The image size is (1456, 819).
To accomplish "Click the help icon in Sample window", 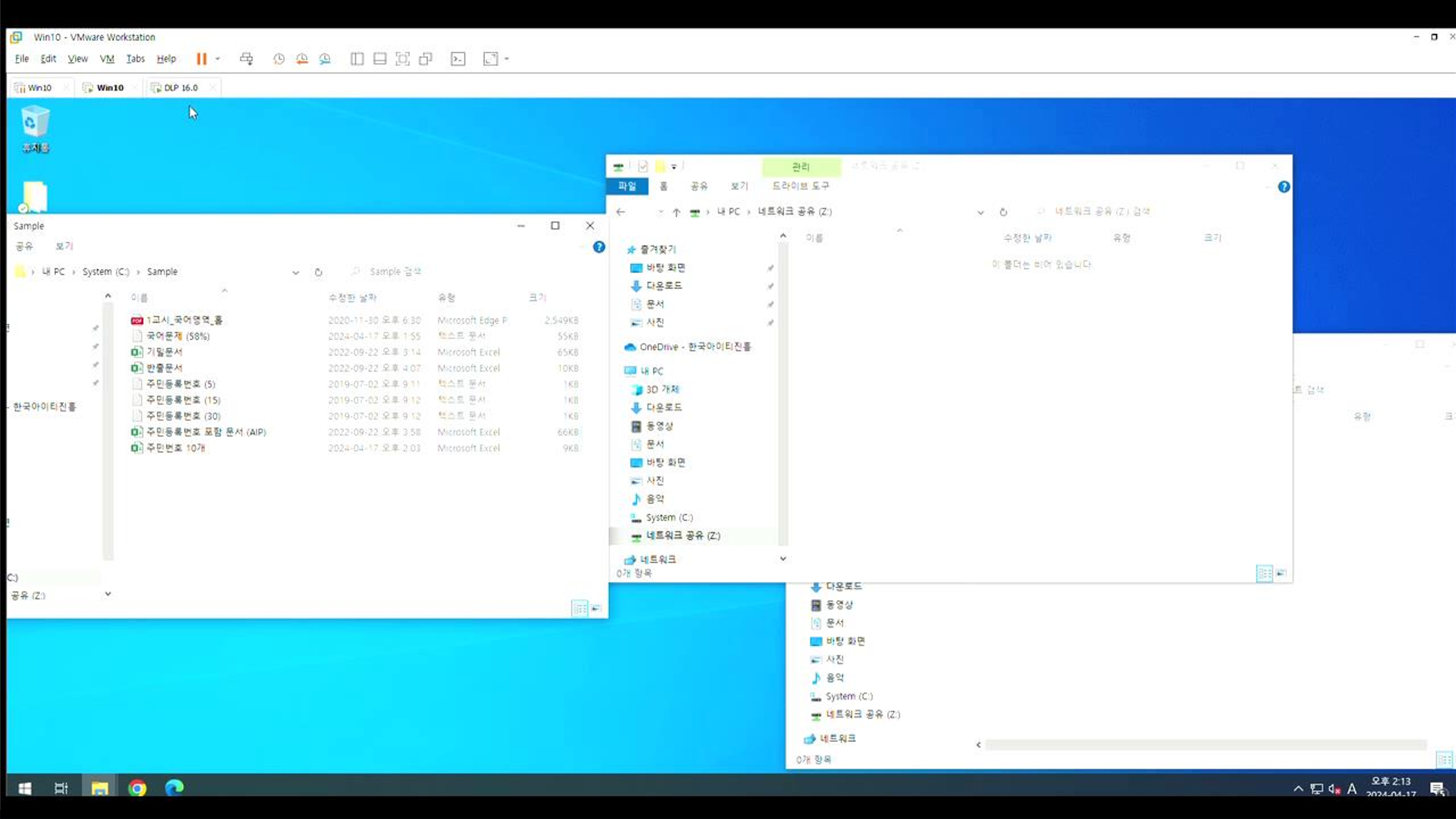I will click(598, 247).
